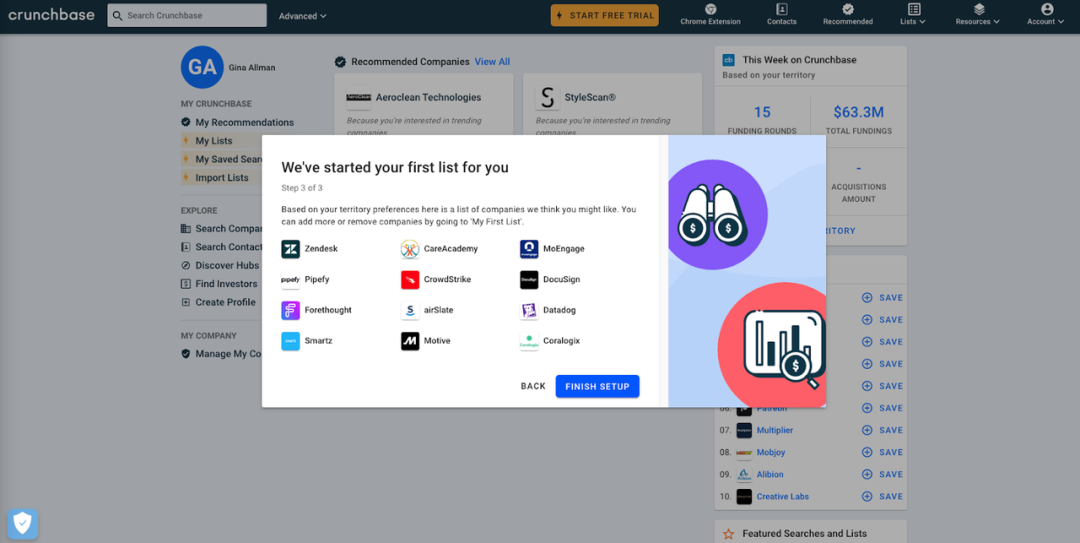Click the Datadog logo in list
Viewport: 1080px width, 543px height.
click(x=529, y=311)
